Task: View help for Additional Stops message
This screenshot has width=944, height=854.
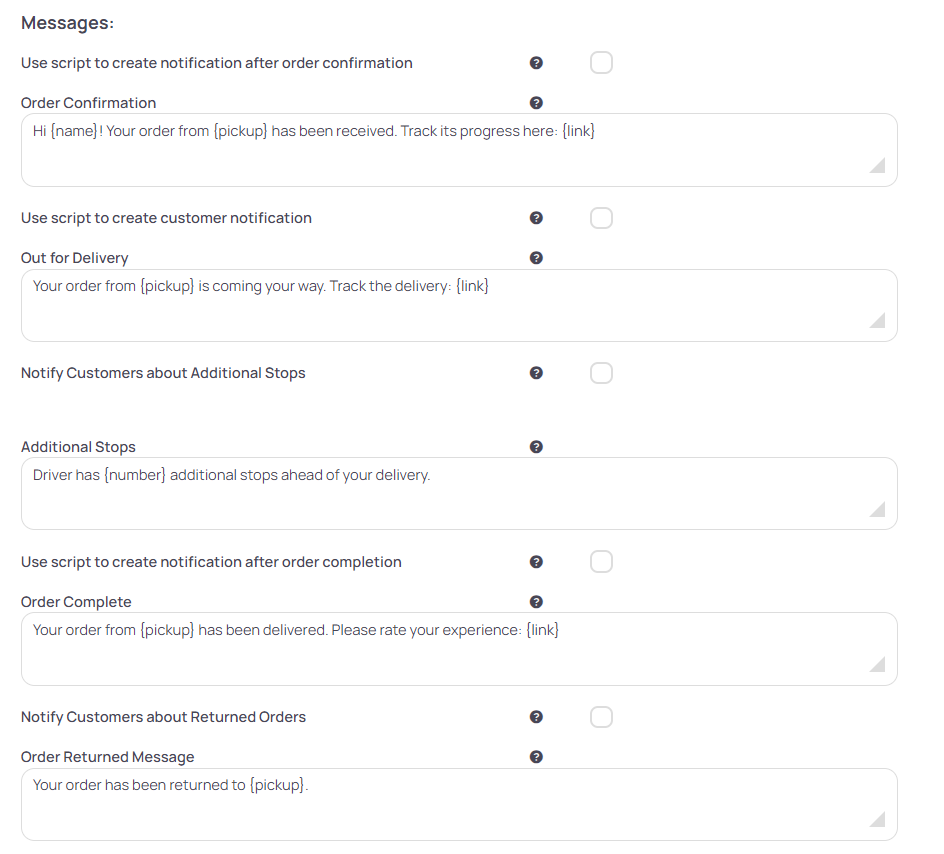Action: [x=537, y=447]
